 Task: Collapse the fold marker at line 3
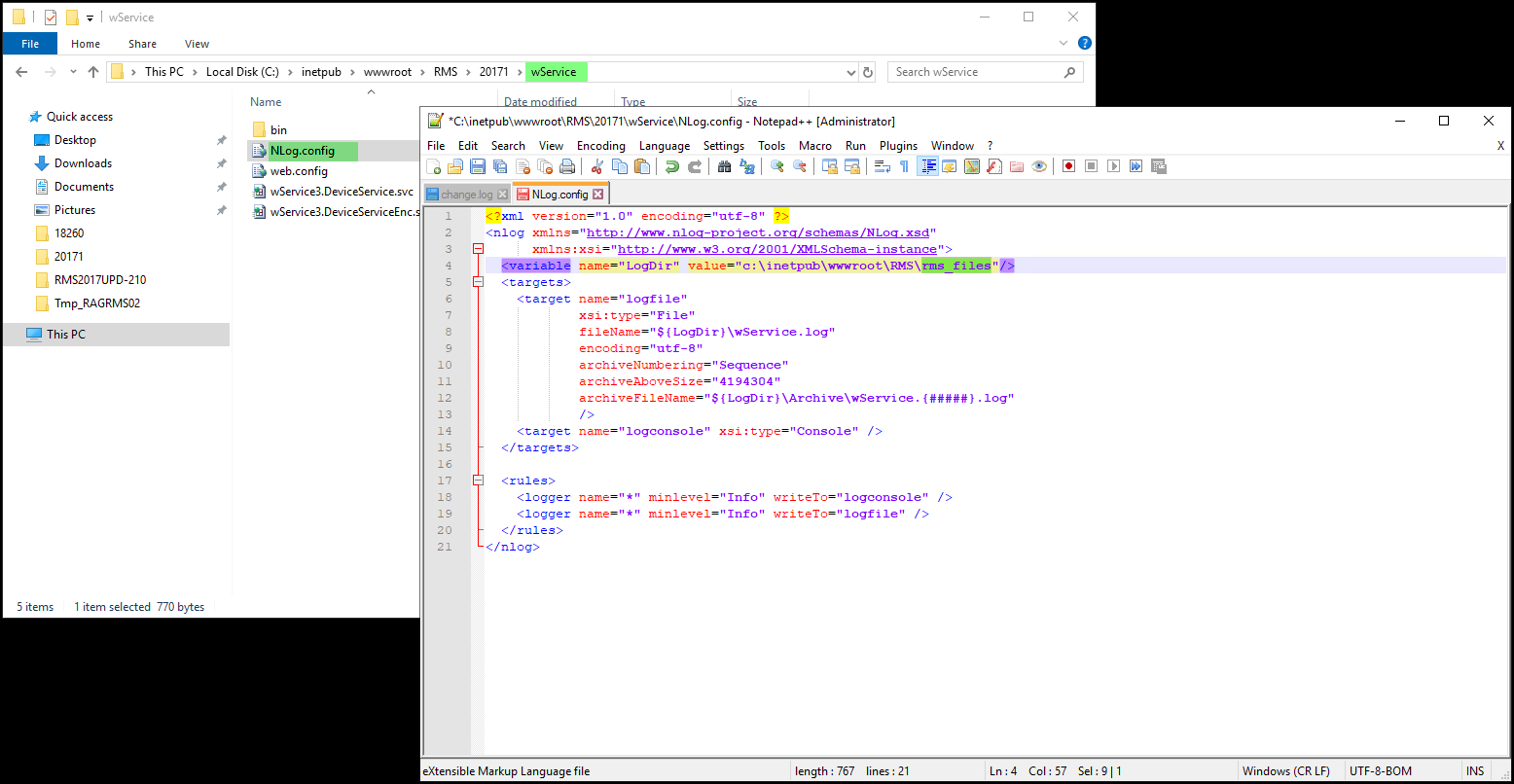tap(478, 249)
